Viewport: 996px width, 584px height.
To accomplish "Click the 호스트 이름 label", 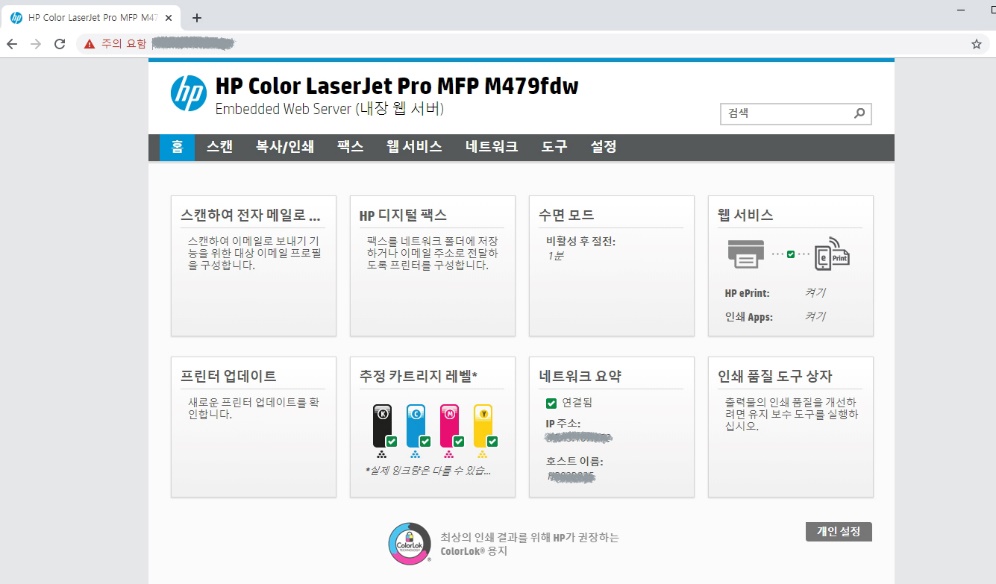I will point(574,461).
